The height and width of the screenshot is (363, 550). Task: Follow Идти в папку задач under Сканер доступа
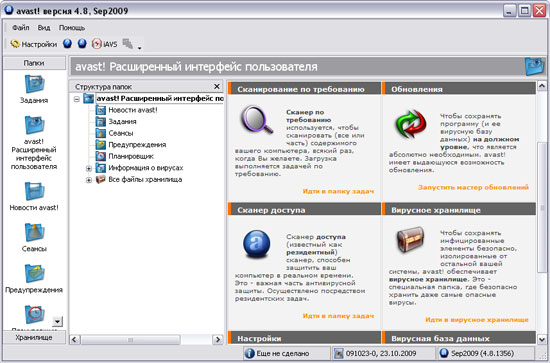click(x=338, y=316)
